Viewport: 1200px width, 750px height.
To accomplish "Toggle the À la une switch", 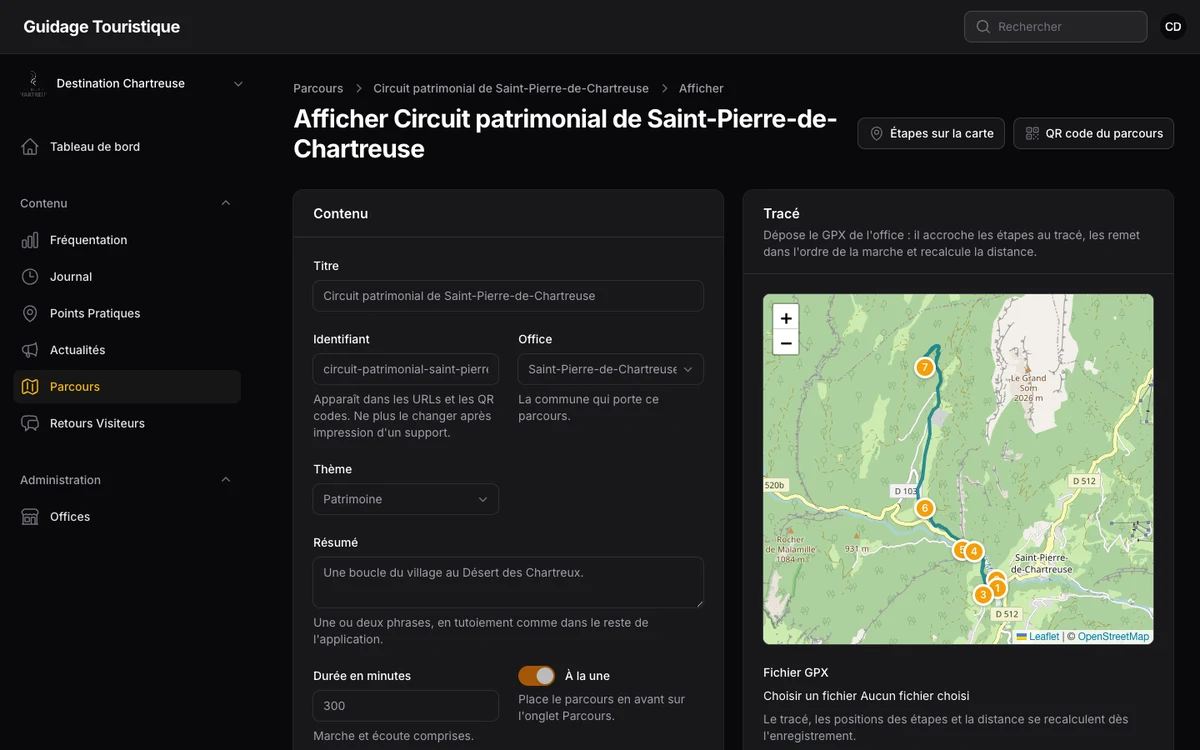I will click(x=536, y=676).
